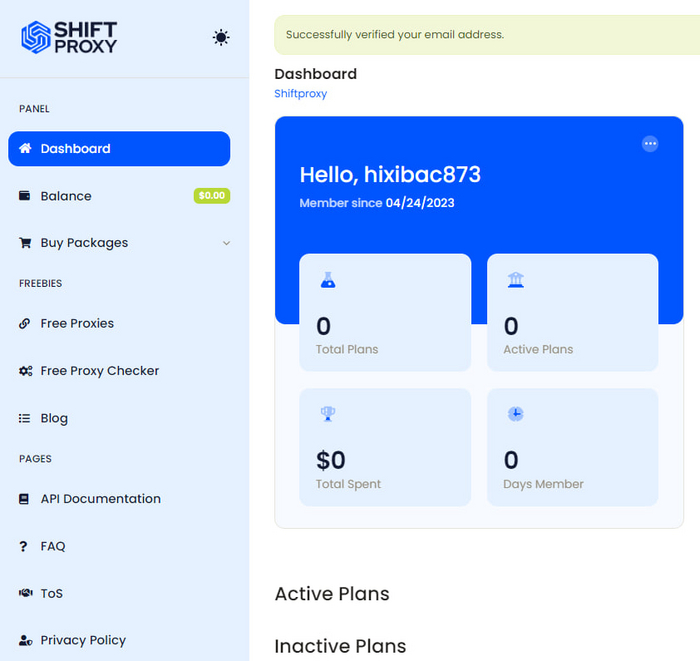Open the Dashboard menu item
Viewport: 700px width, 661px height.
[x=119, y=149]
